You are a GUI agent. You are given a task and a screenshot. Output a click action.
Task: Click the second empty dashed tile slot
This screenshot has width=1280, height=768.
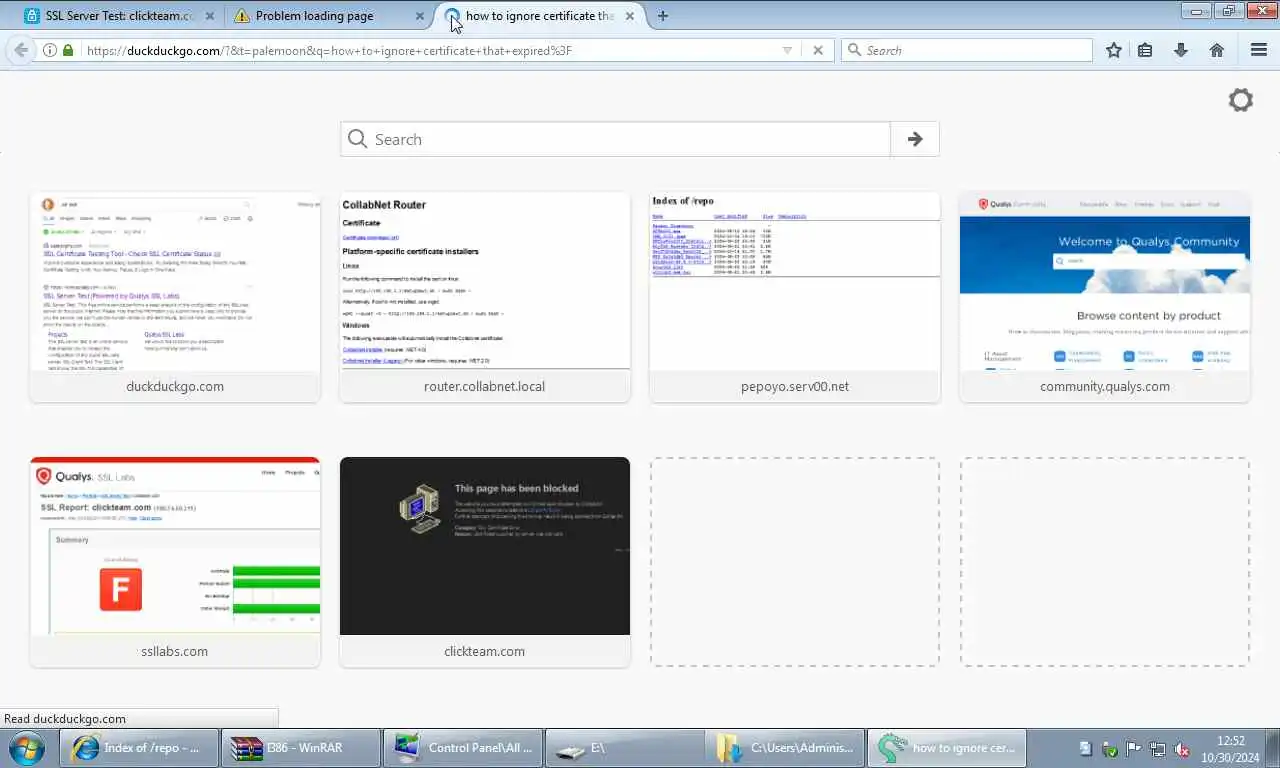[1105, 562]
